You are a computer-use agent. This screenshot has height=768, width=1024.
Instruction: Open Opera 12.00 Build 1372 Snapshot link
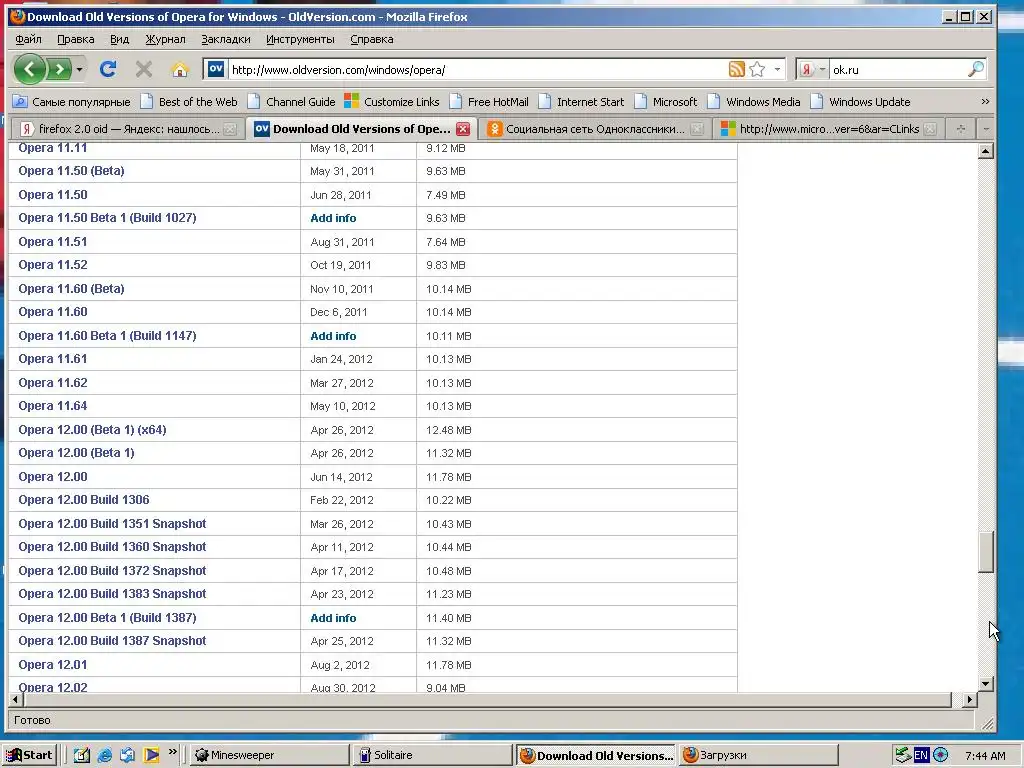(x=112, y=570)
